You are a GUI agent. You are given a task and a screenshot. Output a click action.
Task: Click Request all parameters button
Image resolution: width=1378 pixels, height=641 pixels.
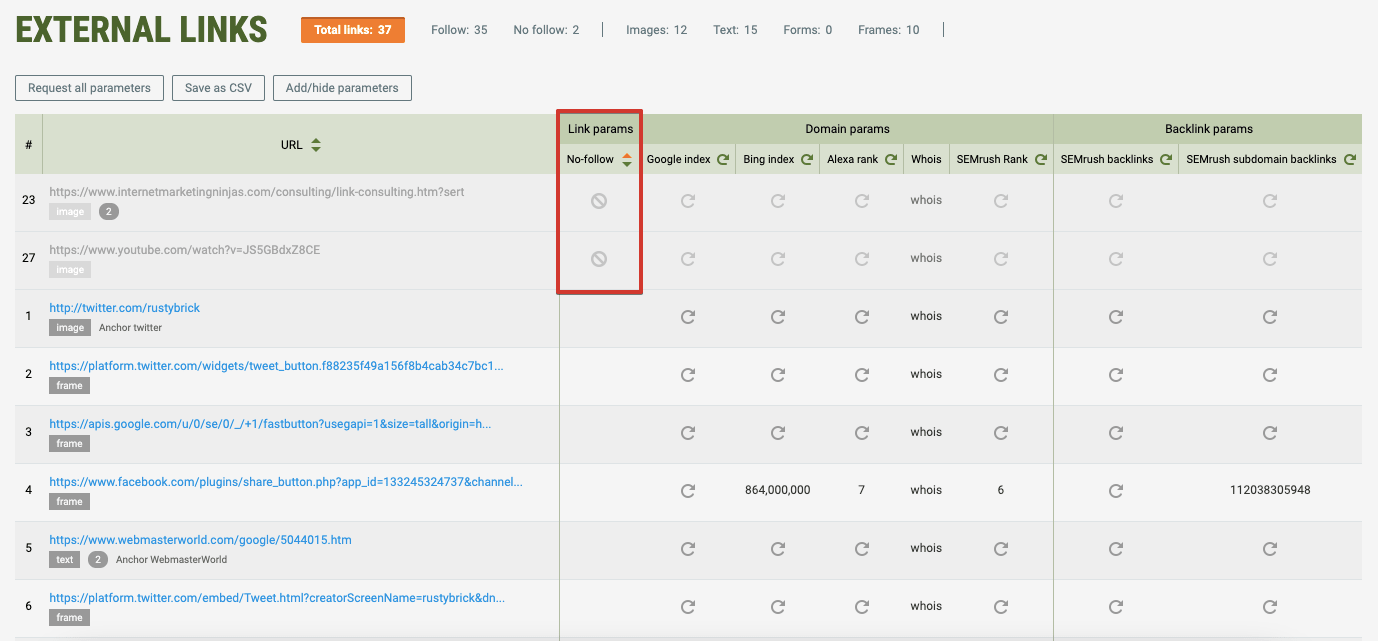pyautogui.click(x=89, y=88)
